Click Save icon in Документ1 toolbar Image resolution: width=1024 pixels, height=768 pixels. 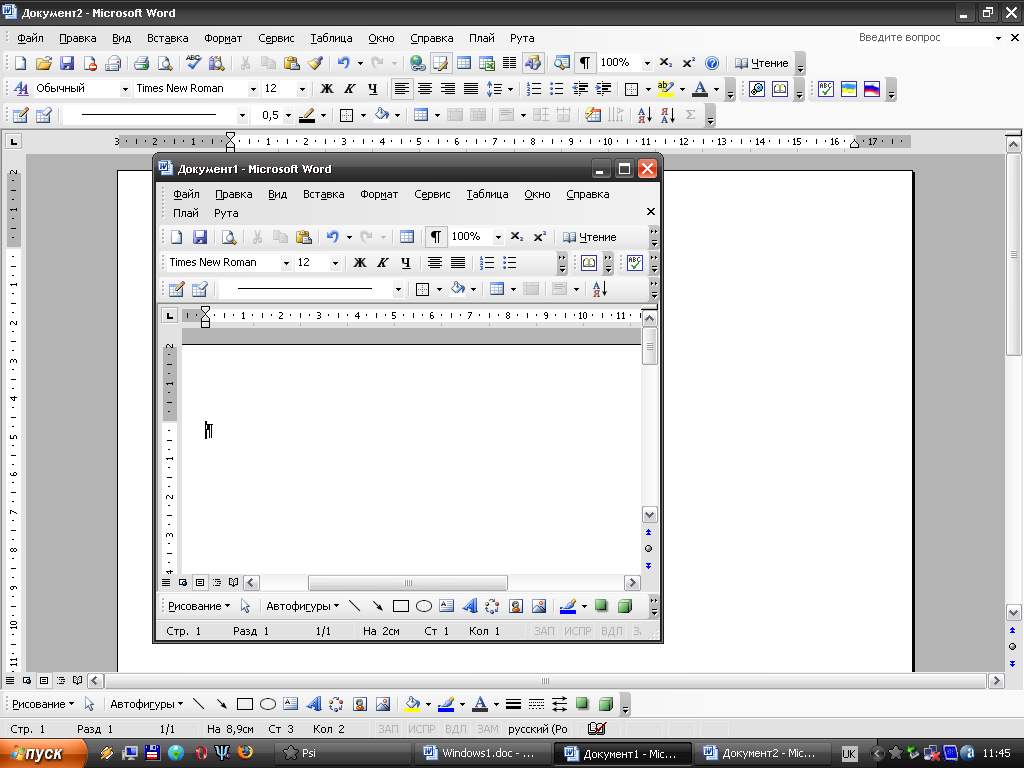coord(200,237)
